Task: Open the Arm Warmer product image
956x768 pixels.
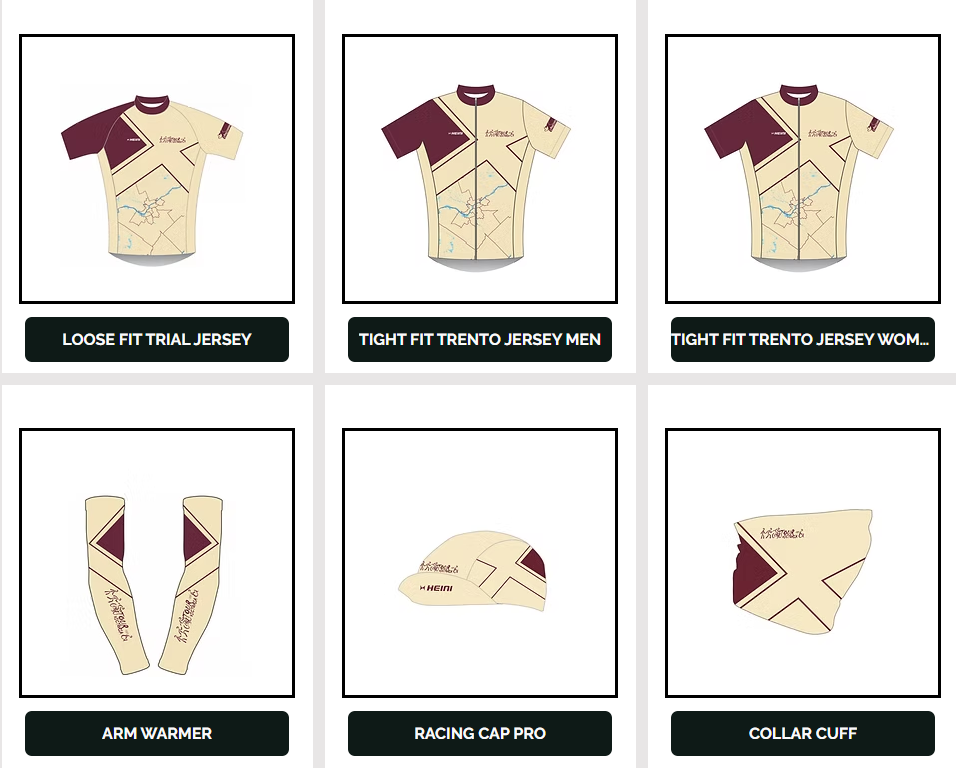Action: tap(157, 563)
